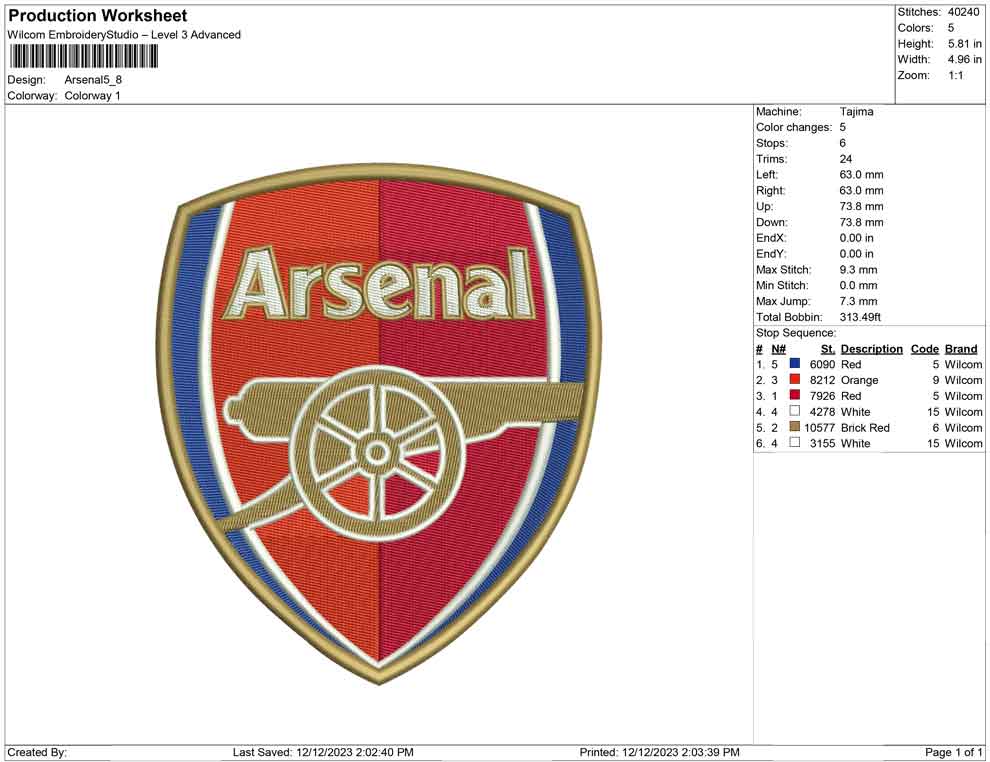Image resolution: width=990 pixels, height=762 pixels.
Task: Click the height value '5.81 in'
Action: pyautogui.click(x=965, y=44)
